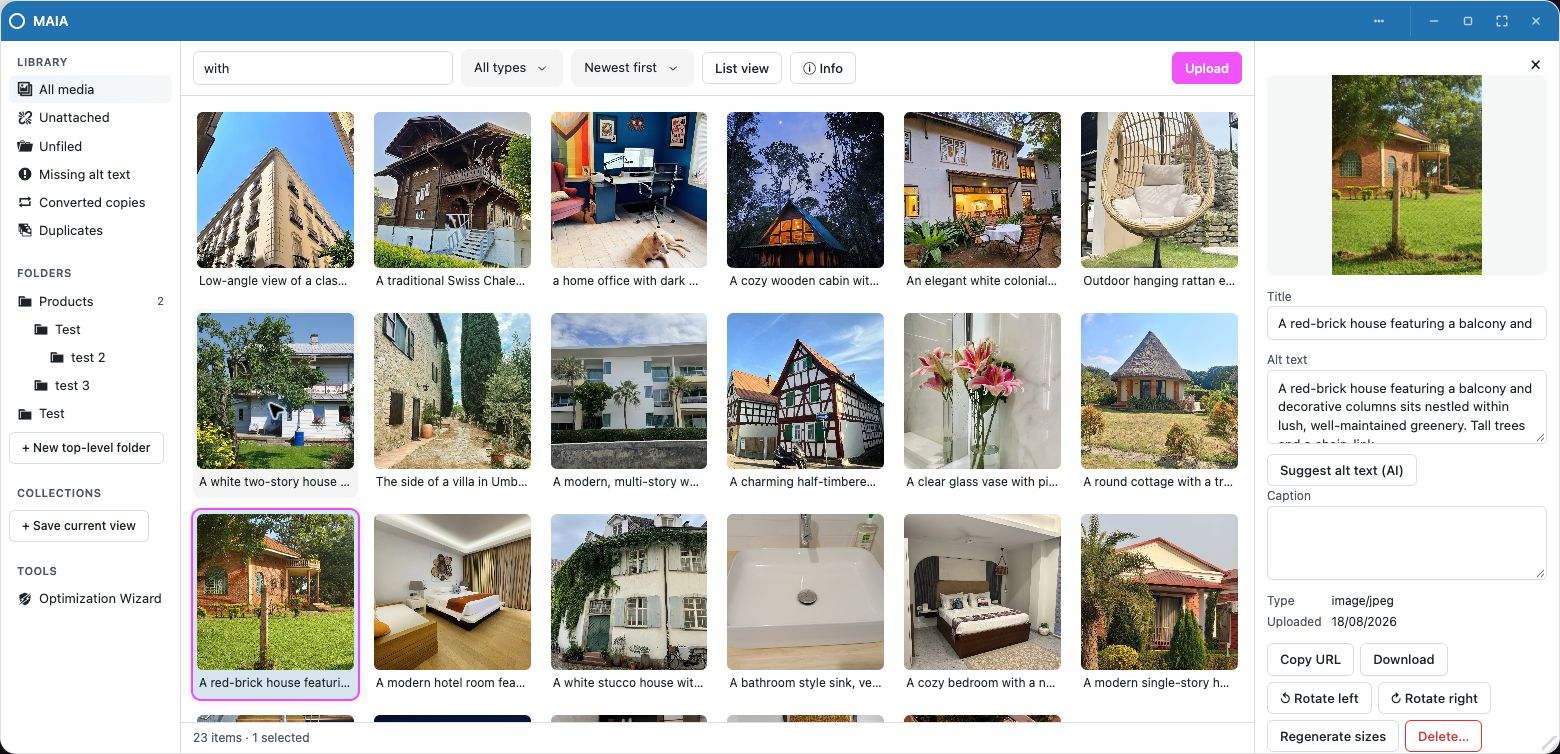Viewport: 1560px width, 754px height.
Task: Create a New top-level folder
Action: tap(86, 447)
